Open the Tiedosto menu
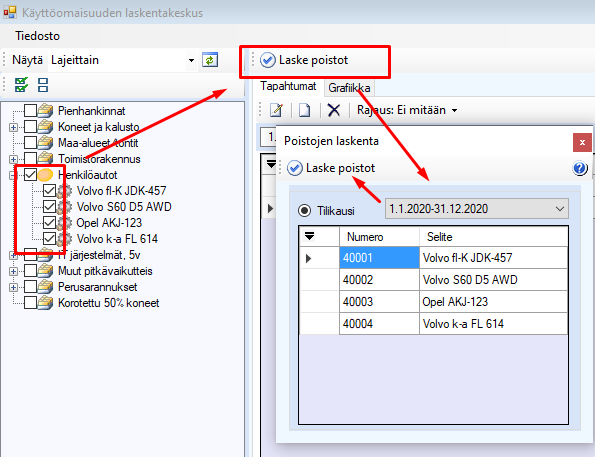The width and height of the screenshot is (595, 457). click(x=37, y=36)
